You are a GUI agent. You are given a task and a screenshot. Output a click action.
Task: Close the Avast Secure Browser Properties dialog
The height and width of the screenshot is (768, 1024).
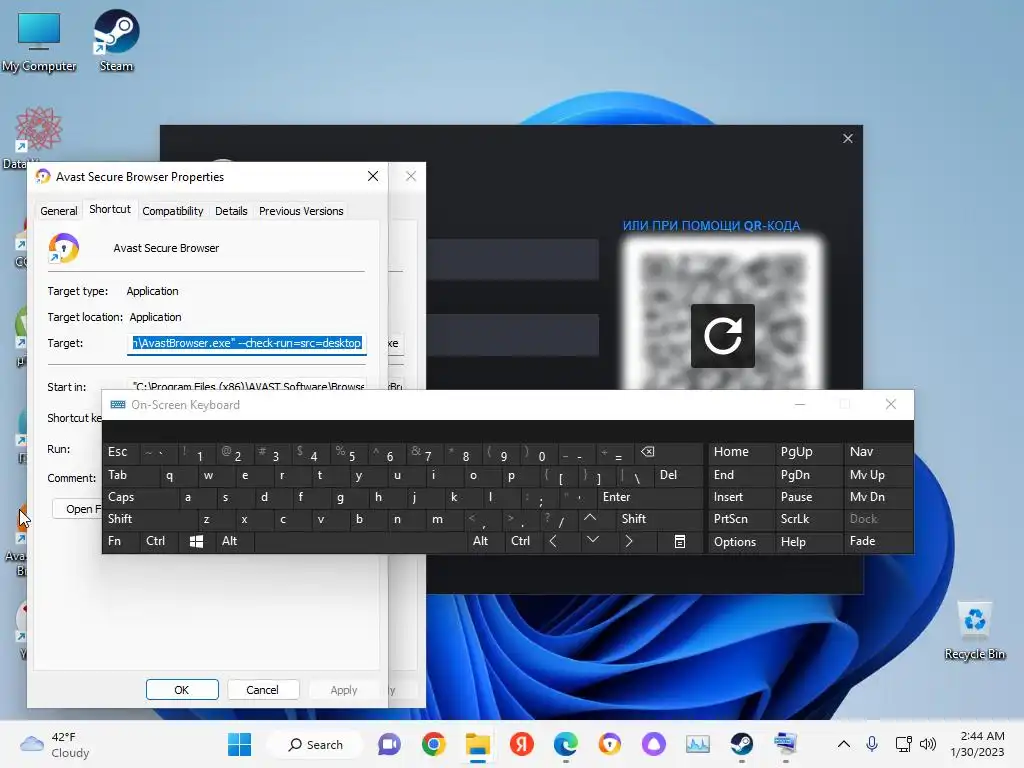point(373,176)
